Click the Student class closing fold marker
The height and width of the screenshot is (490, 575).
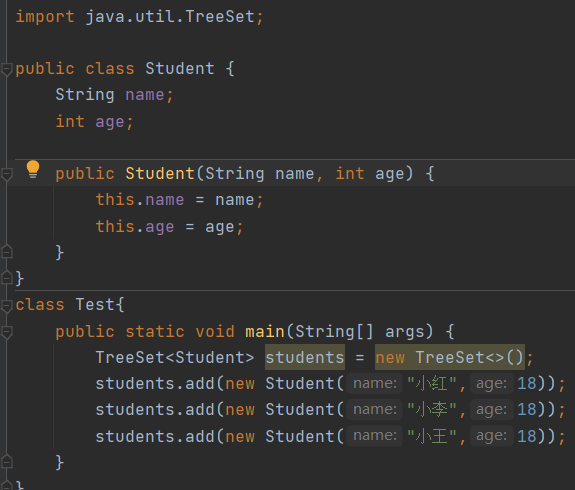pyautogui.click(x=7, y=278)
